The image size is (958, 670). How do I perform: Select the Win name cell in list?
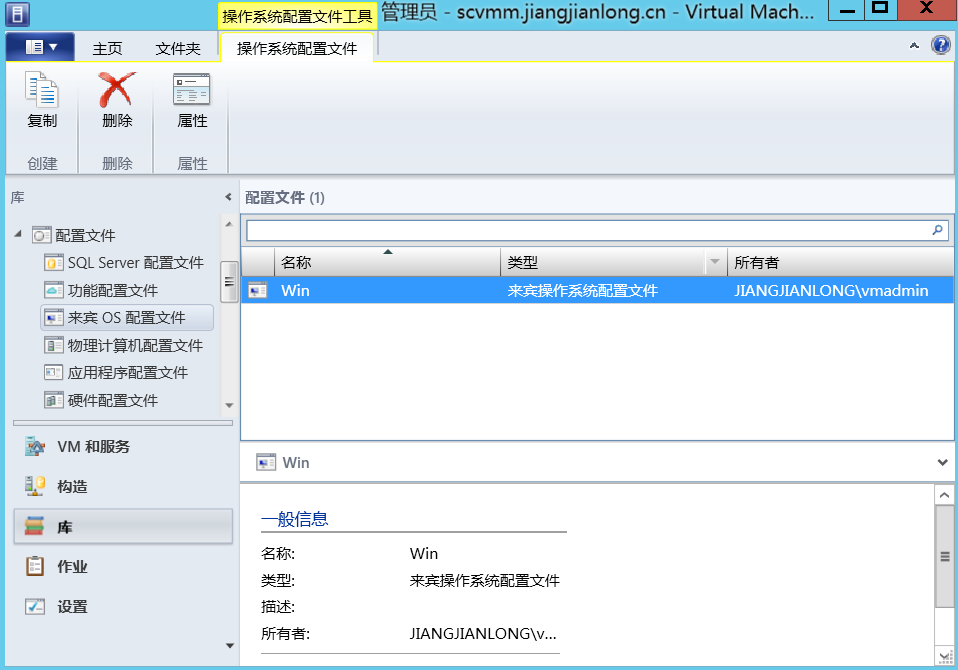click(x=295, y=291)
